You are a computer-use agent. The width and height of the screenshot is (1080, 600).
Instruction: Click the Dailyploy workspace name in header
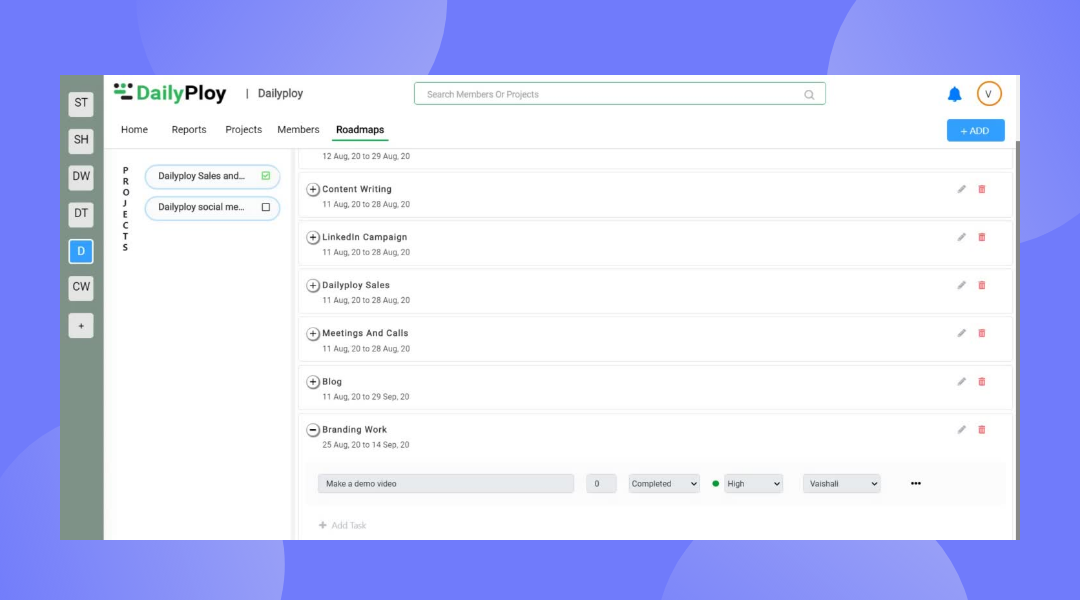(280, 94)
